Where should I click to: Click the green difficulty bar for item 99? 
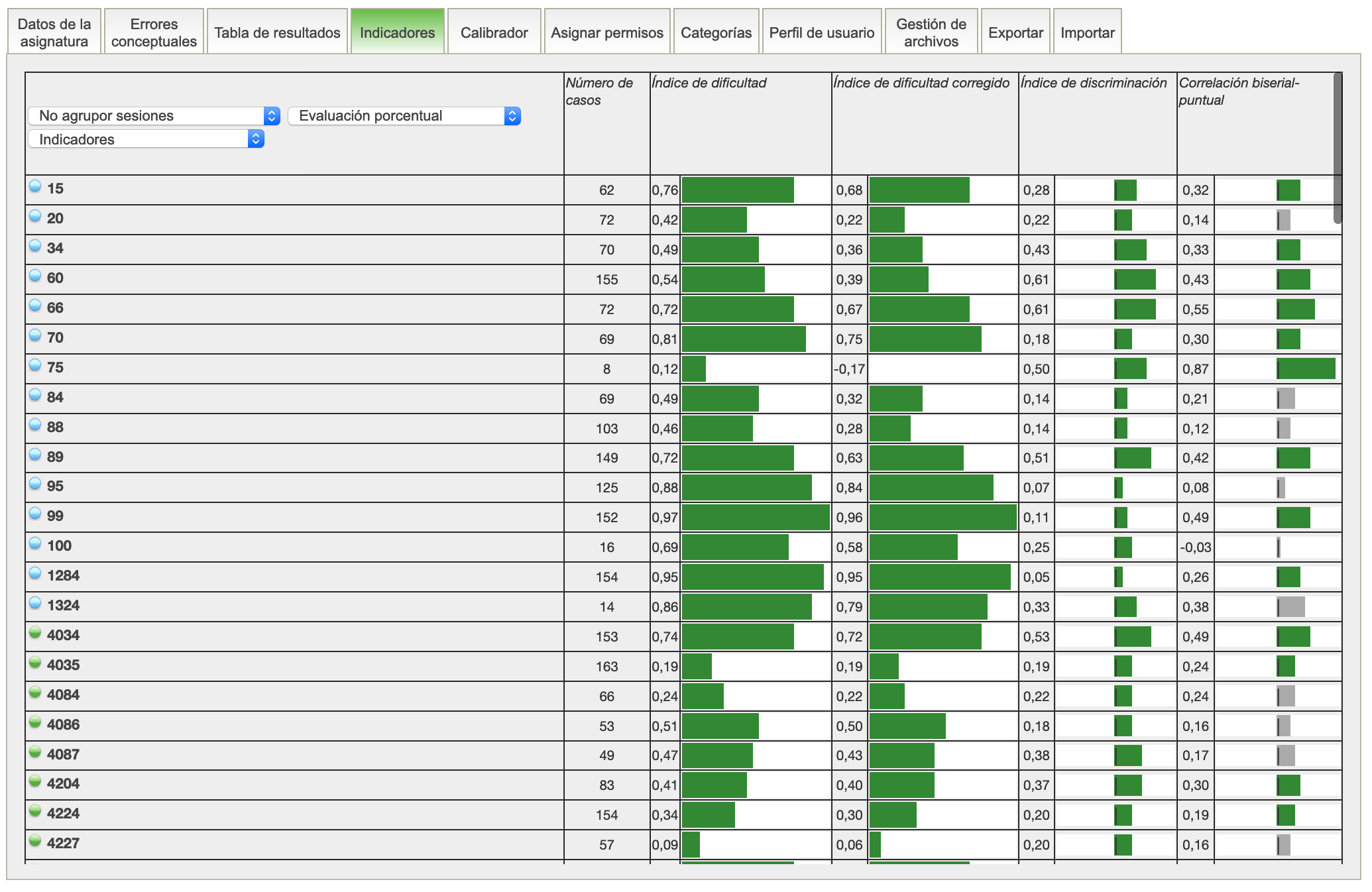(x=756, y=518)
